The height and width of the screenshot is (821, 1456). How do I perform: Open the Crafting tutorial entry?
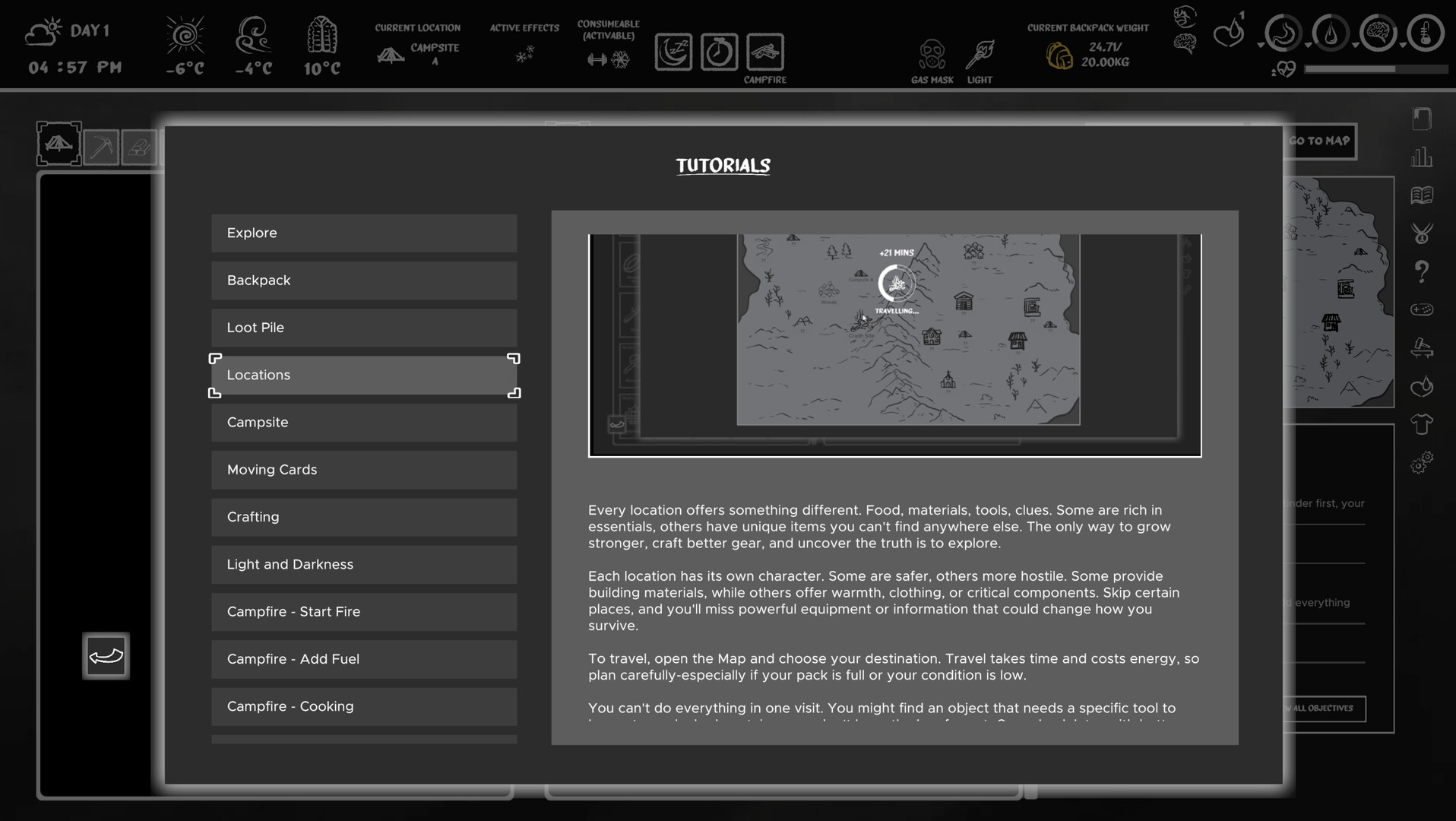click(x=364, y=517)
